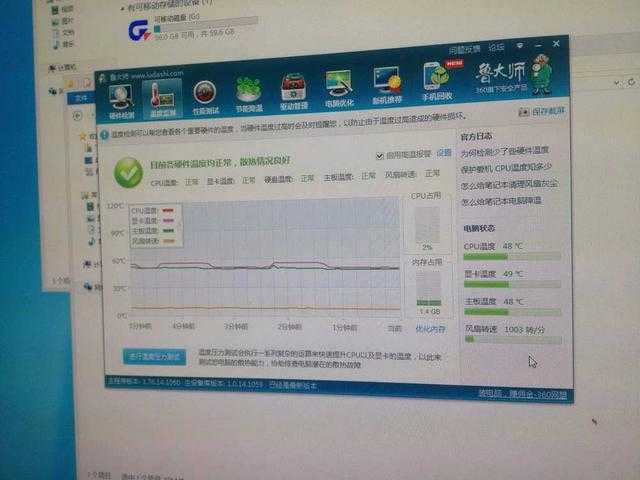
Task: Click the 主板温度 48℃ progress bar
Action: (513, 312)
